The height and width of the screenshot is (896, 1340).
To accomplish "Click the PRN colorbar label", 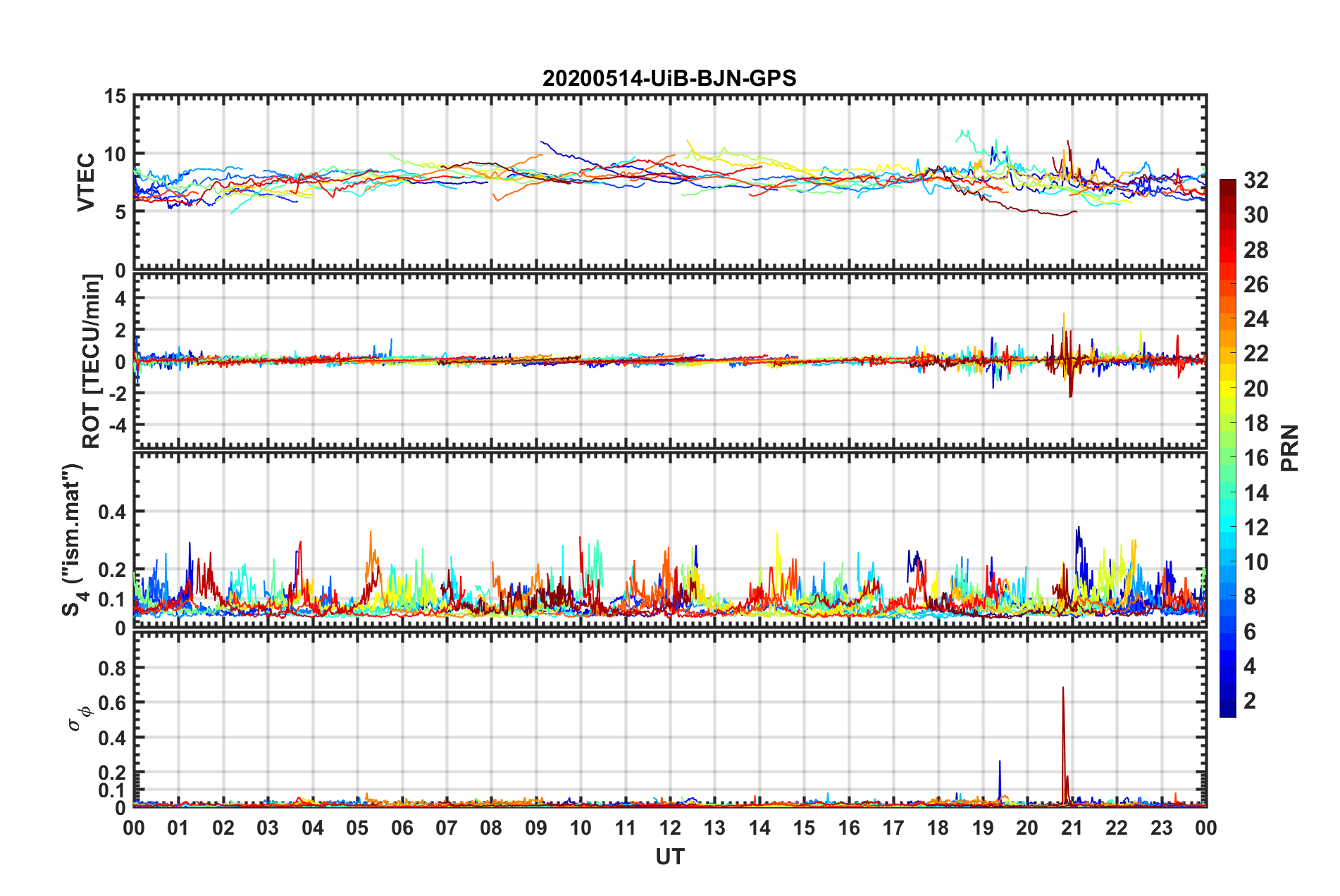I will tap(1291, 448).
